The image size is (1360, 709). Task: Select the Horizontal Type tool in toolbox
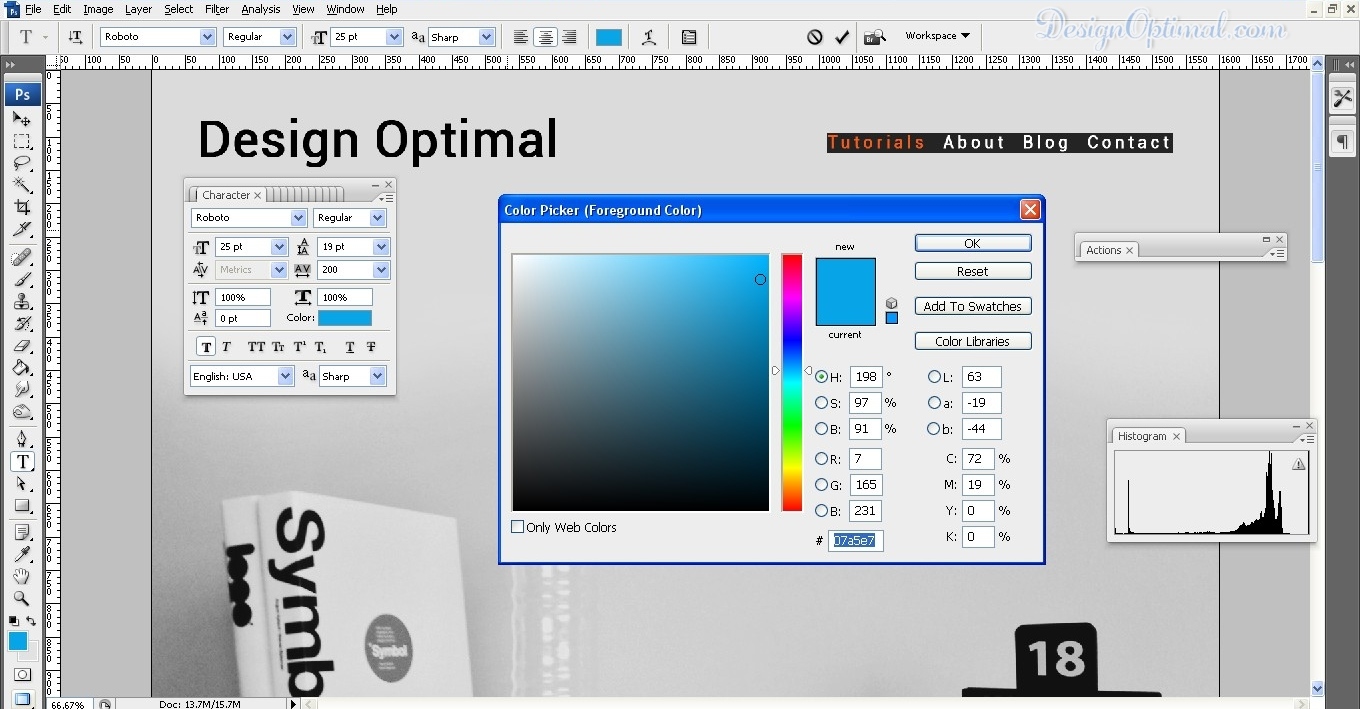click(x=22, y=461)
